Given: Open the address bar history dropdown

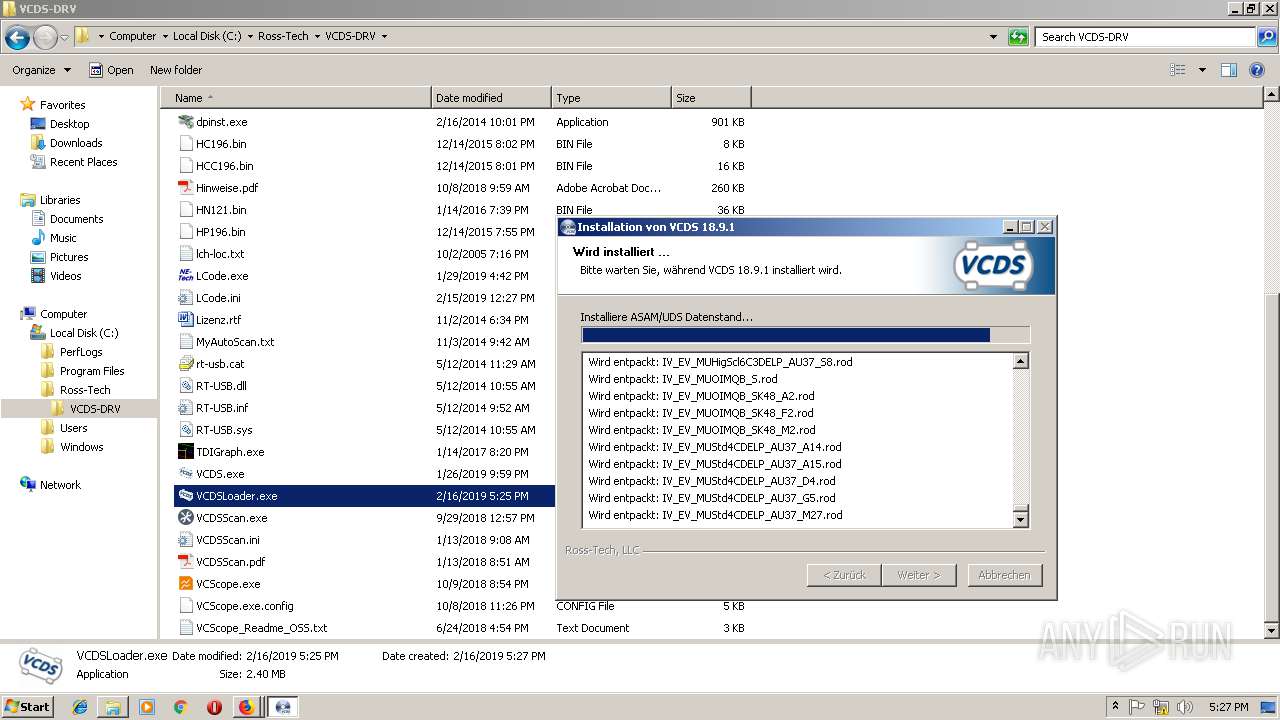Looking at the screenshot, I should 993,37.
